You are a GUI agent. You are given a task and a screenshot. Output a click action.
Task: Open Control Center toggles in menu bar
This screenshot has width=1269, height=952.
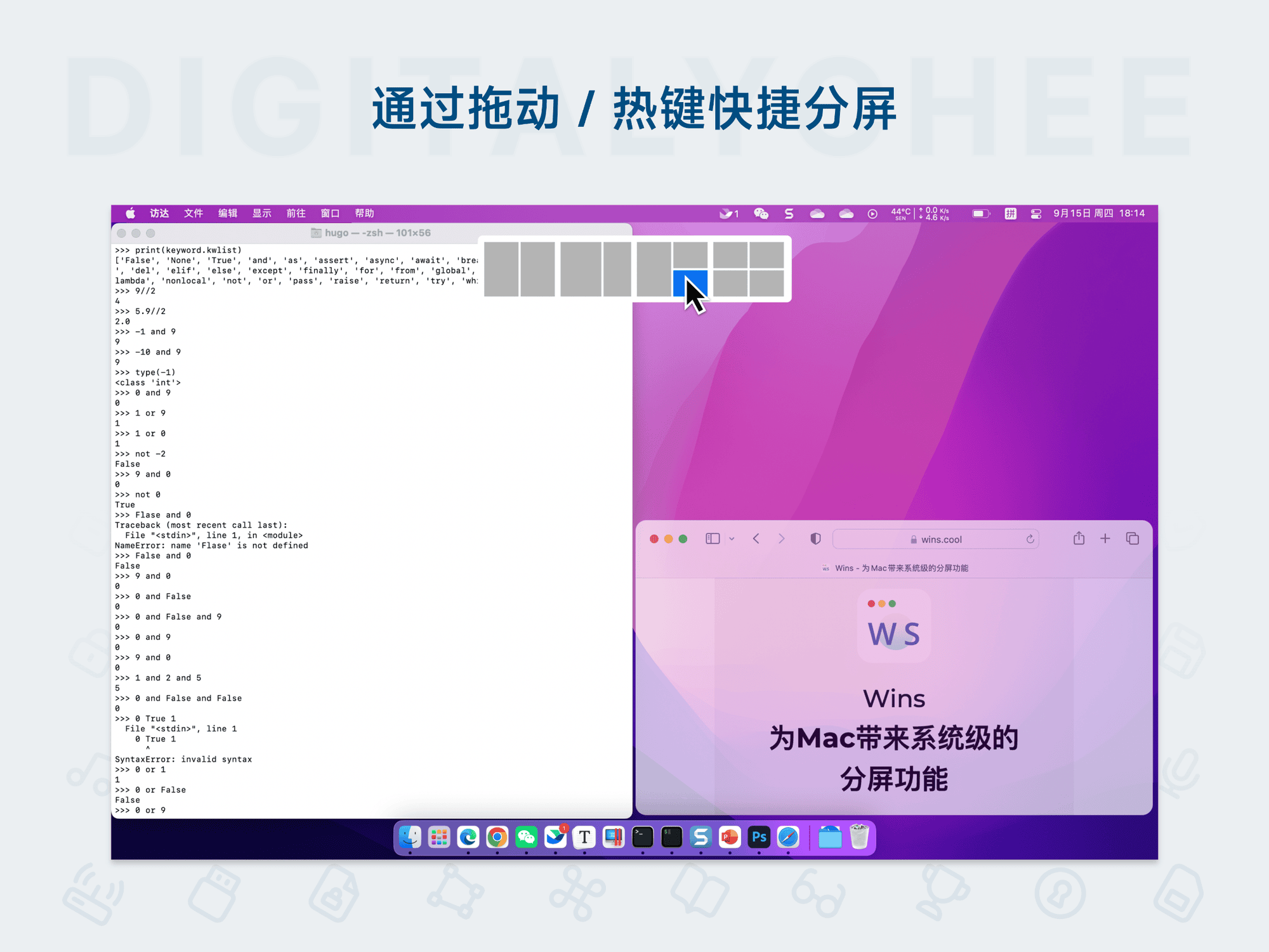[x=1036, y=214]
